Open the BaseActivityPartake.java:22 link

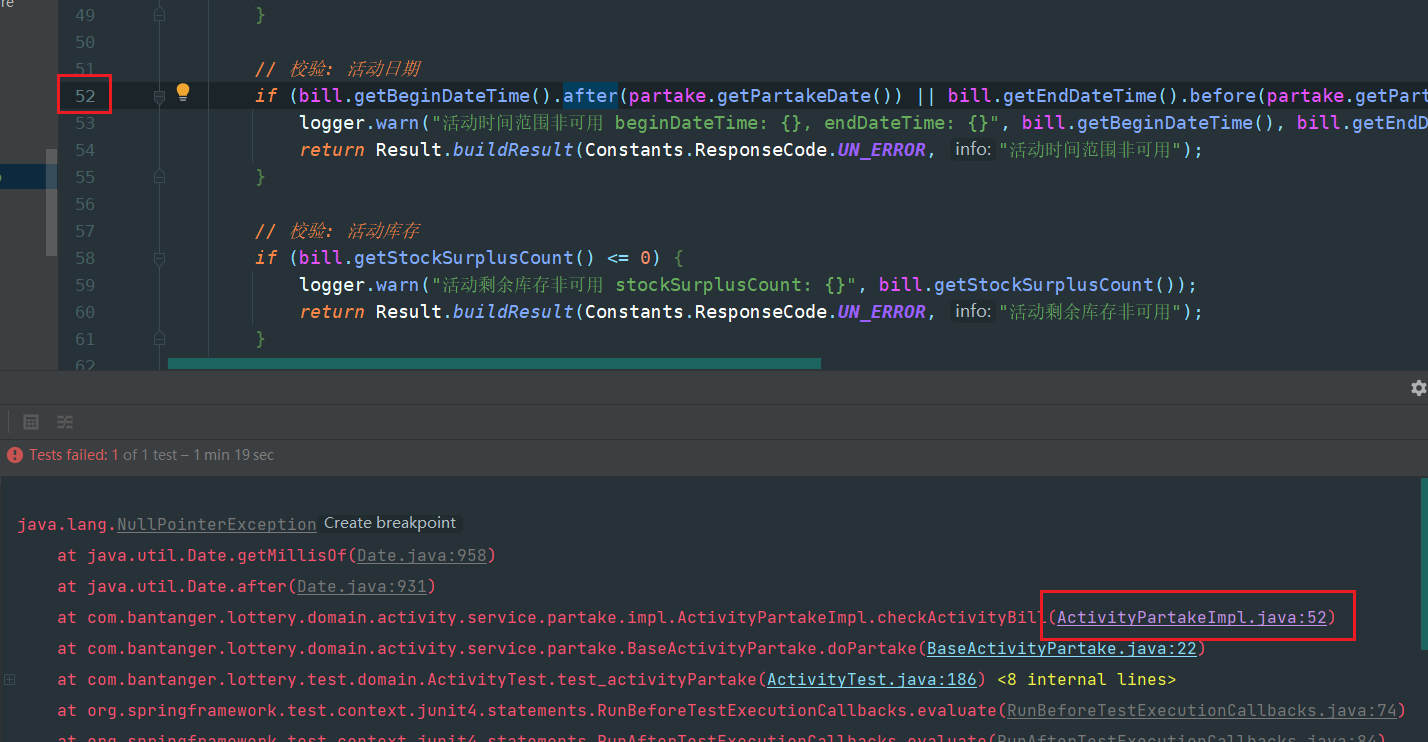pyautogui.click(x=1061, y=649)
